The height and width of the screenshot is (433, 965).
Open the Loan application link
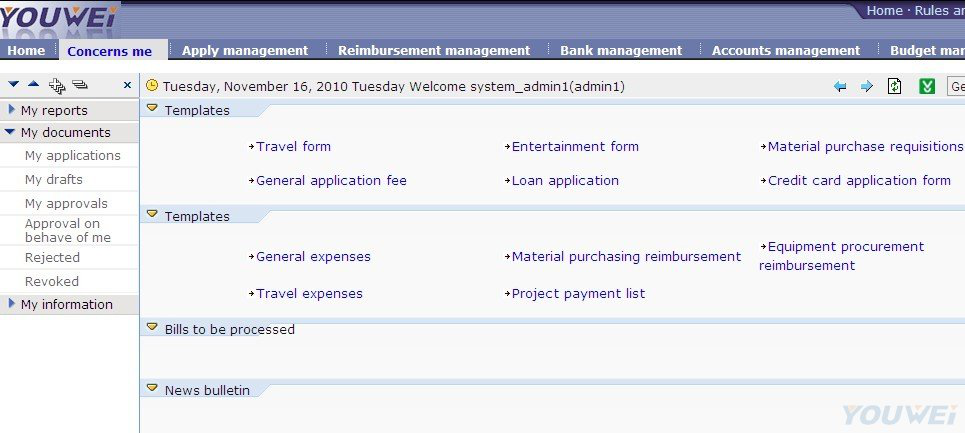[565, 181]
